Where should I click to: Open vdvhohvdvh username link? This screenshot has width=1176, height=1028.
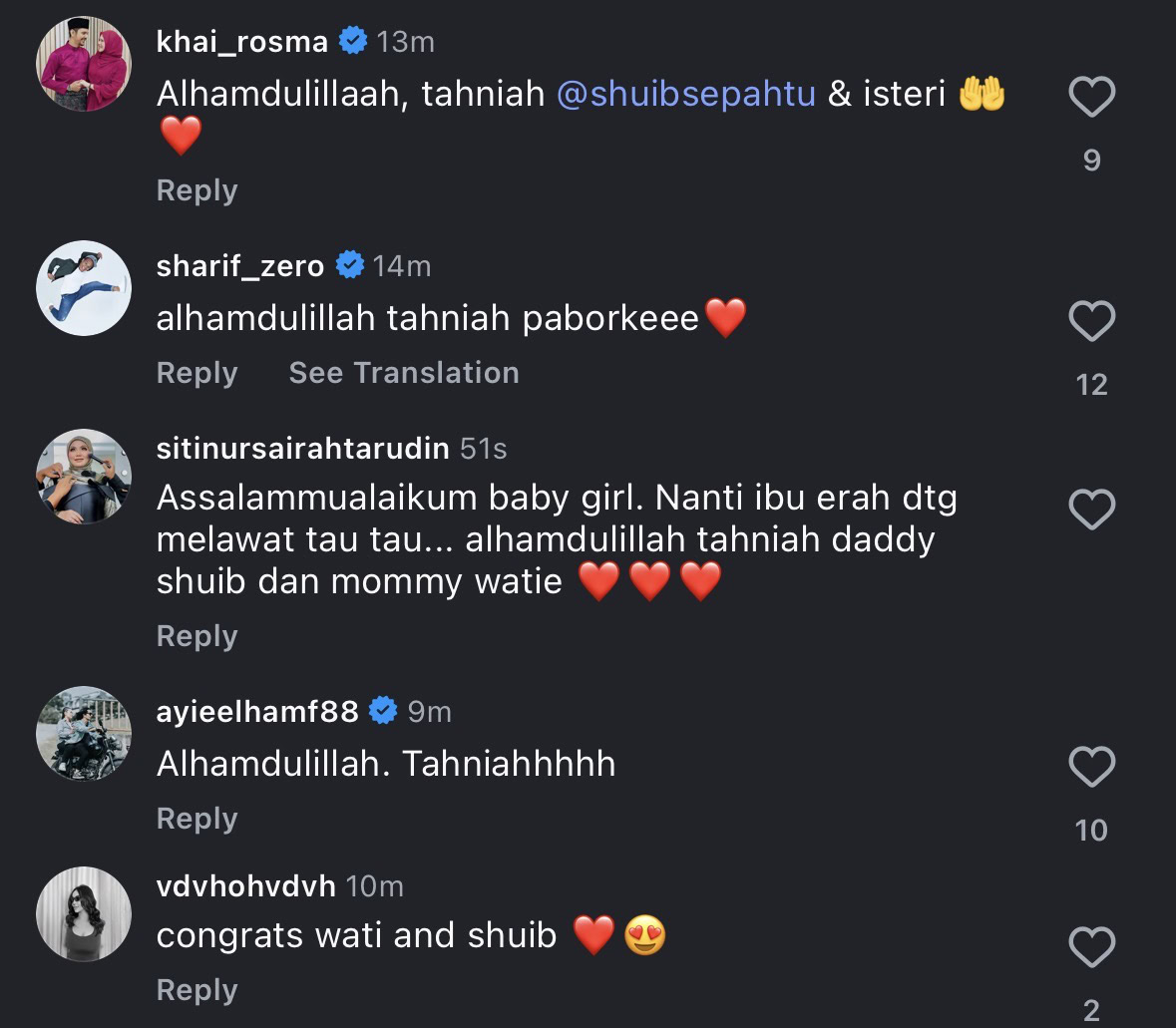point(245,885)
